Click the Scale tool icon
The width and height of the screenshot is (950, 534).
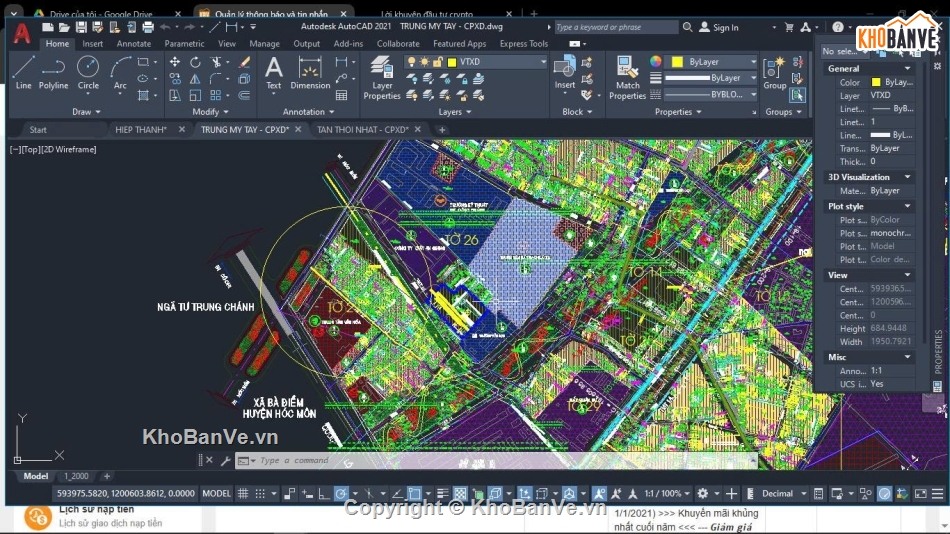[195, 95]
